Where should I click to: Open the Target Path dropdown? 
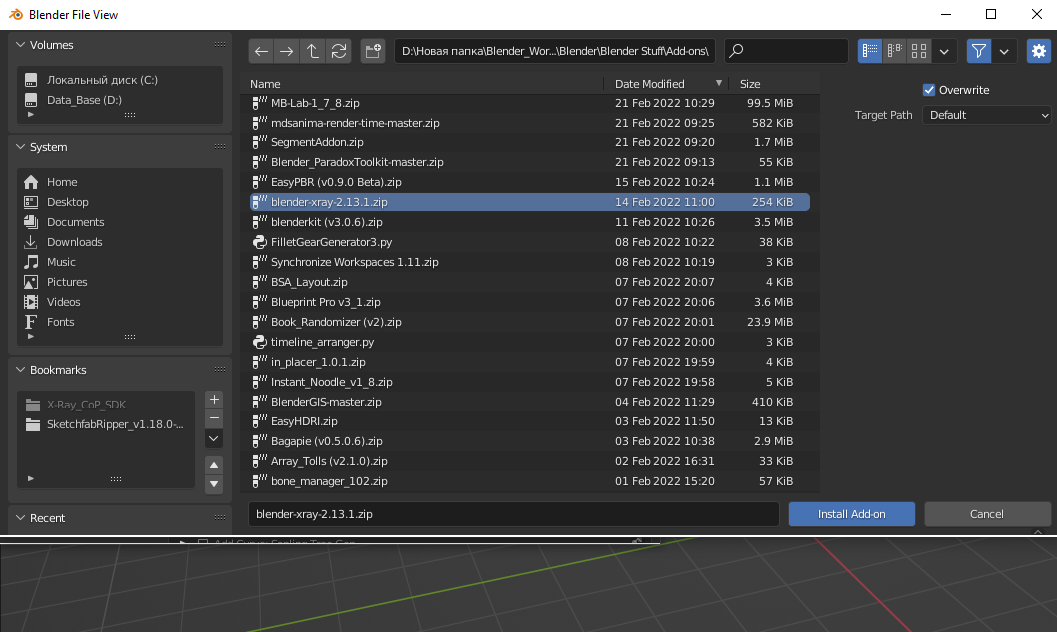click(986, 115)
